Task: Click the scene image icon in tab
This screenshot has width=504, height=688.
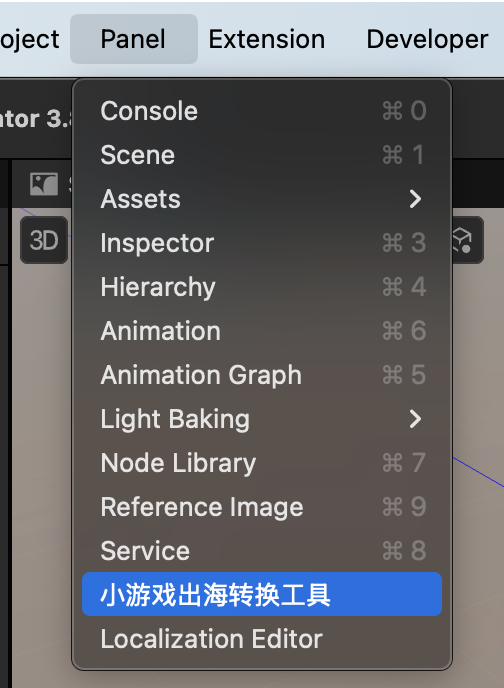Action: click(44, 184)
